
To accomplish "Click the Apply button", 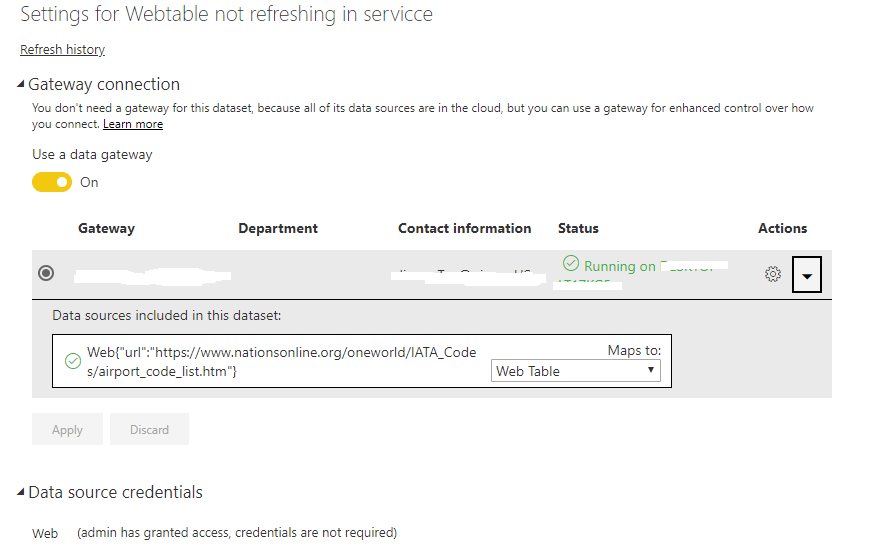I will click(x=67, y=430).
